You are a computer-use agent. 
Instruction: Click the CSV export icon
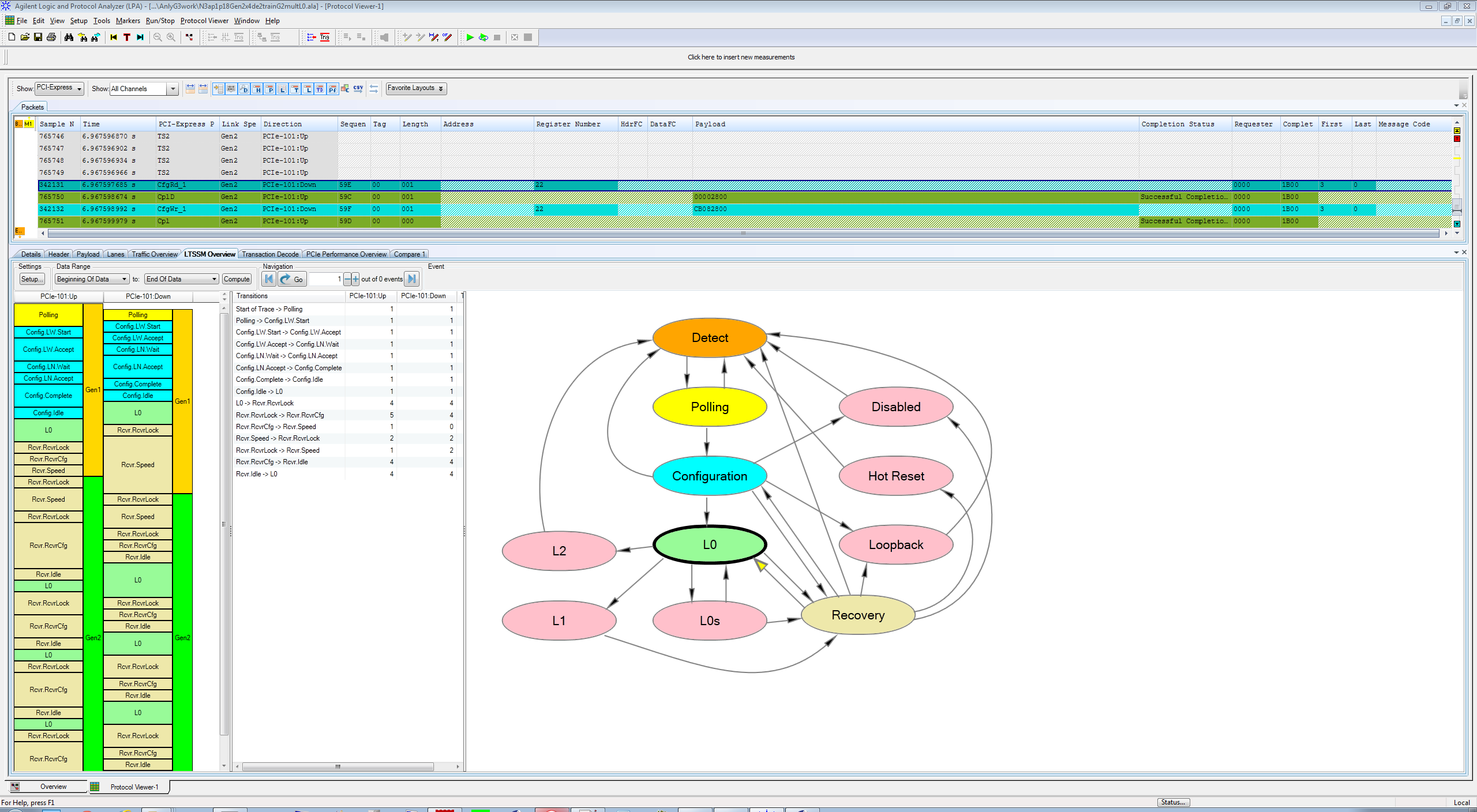(x=358, y=89)
